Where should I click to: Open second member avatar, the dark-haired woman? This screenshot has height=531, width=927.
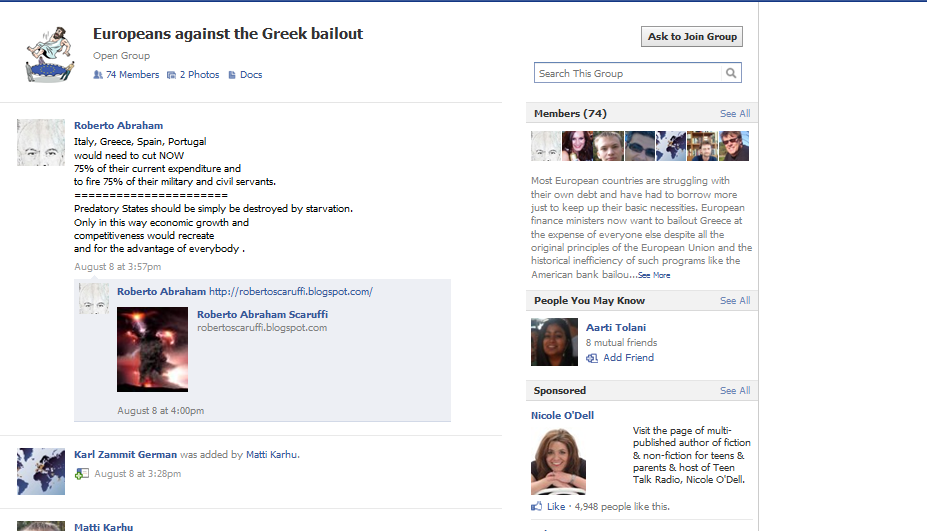coord(577,146)
